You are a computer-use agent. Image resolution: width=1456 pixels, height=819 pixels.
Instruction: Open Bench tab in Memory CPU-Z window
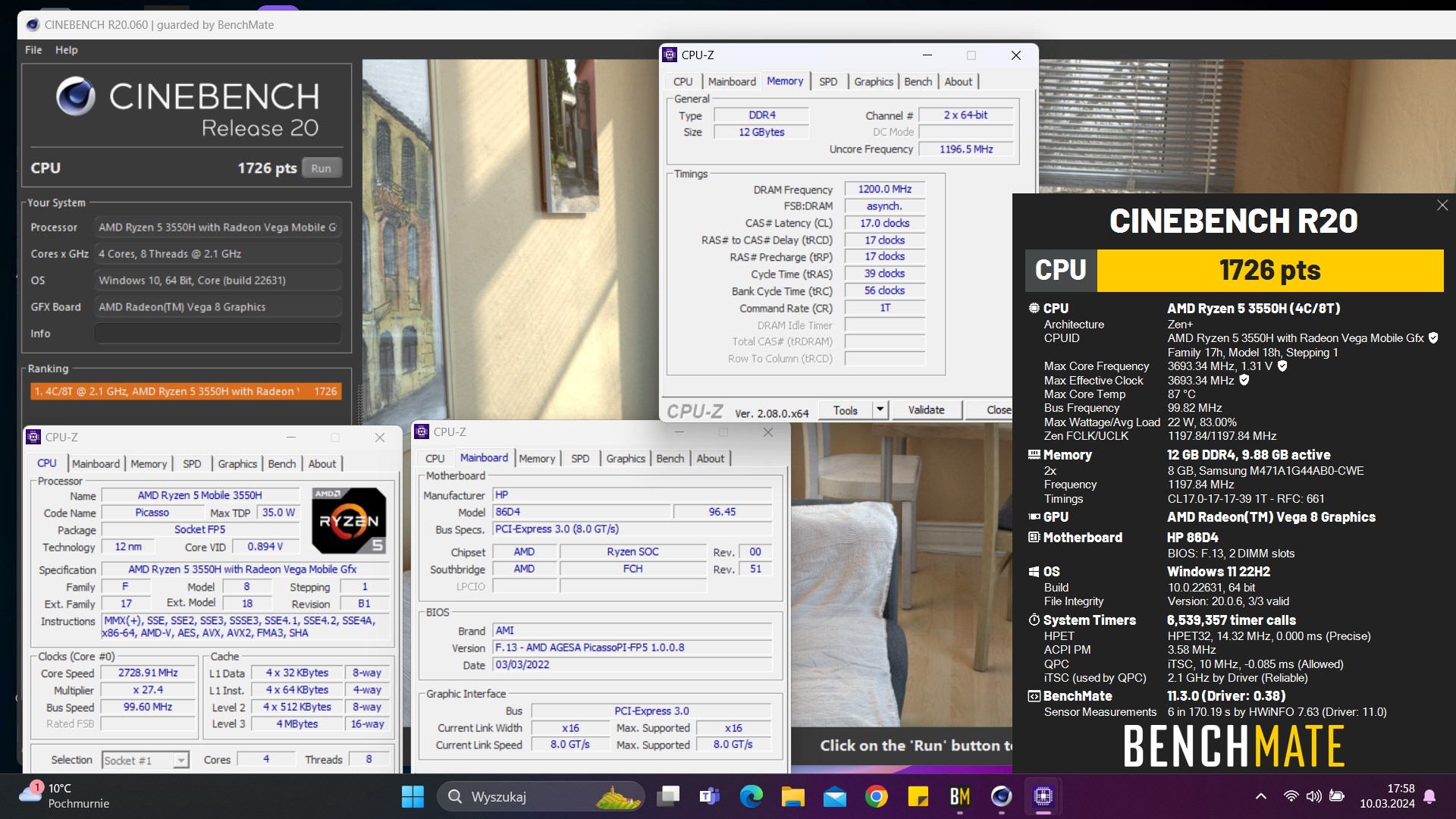[918, 82]
